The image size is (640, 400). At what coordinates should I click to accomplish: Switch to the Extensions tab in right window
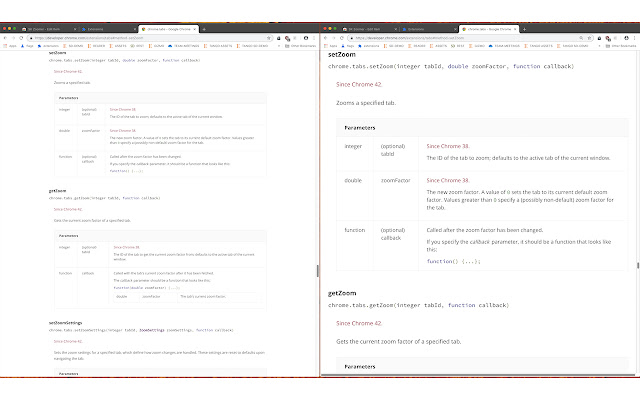pyautogui.click(x=429, y=29)
